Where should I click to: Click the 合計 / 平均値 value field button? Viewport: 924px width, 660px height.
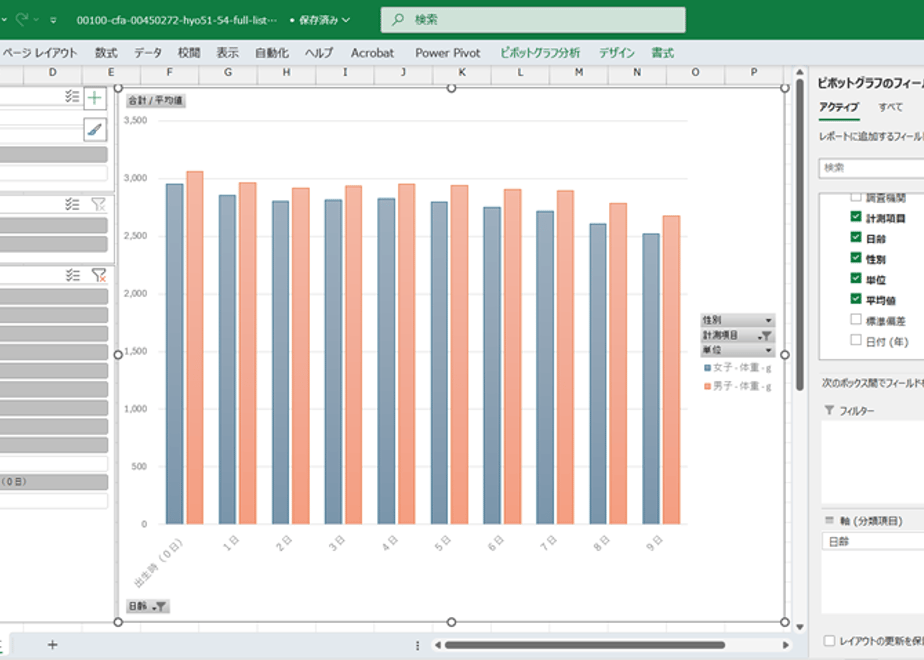click(156, 101)
